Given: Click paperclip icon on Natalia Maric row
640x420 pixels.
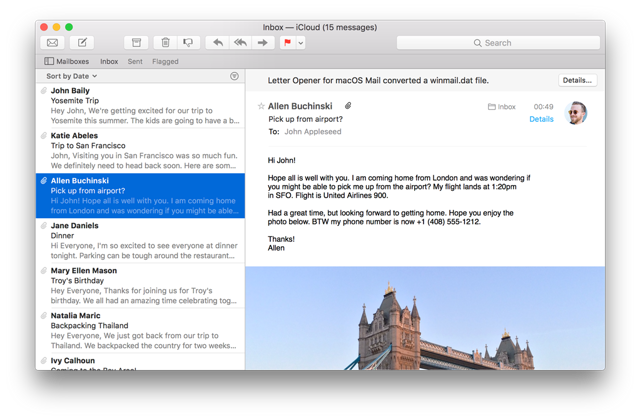Looking at the screenshot, I should tap(44, 315).
